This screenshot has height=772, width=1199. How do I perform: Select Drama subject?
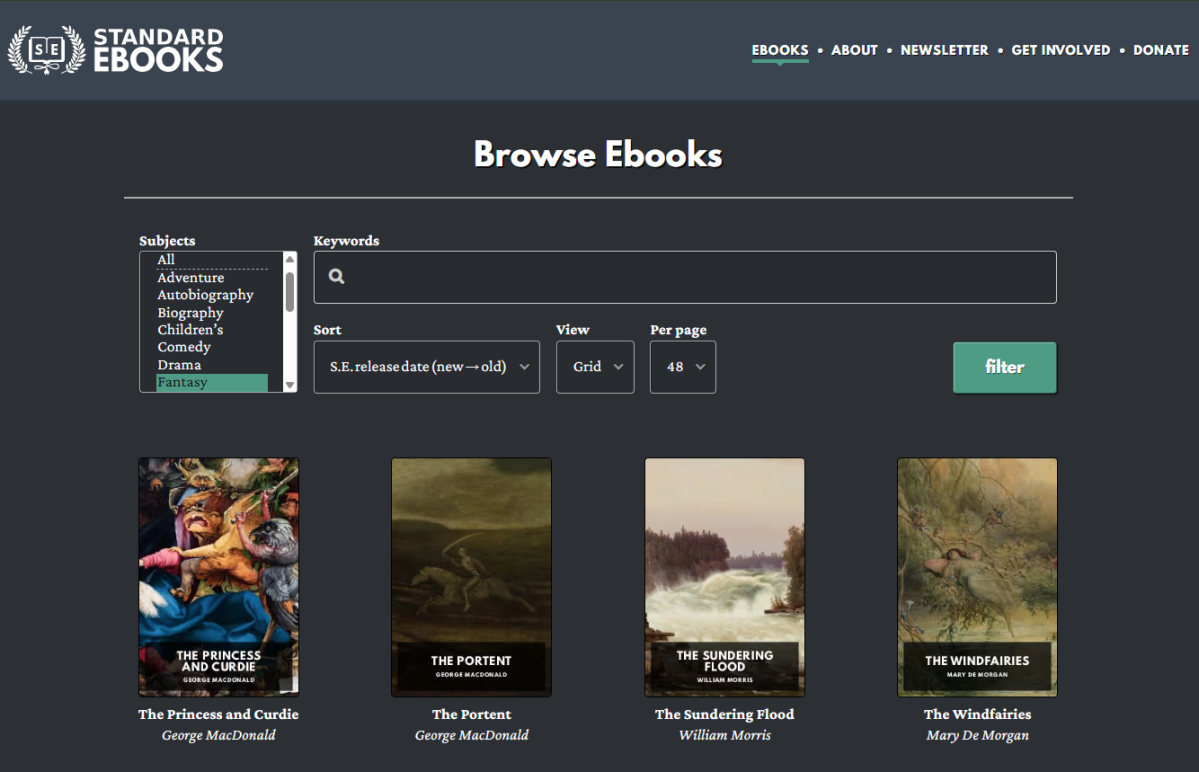(212, 365)
